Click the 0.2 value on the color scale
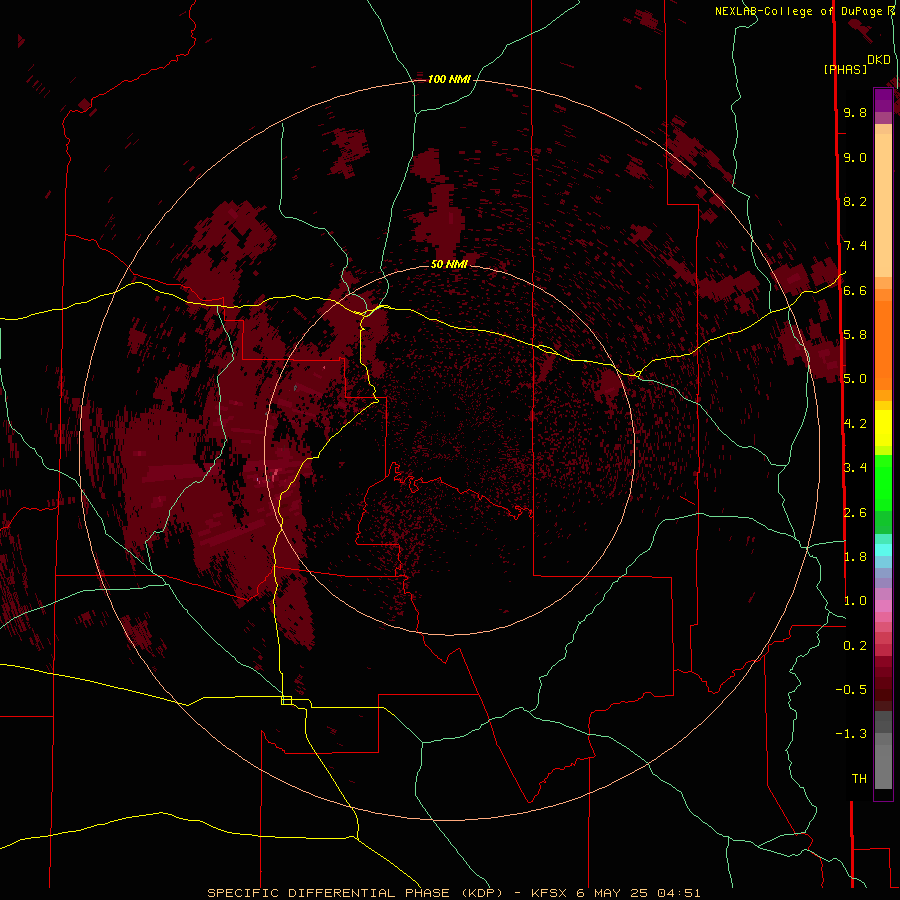The width and height of the screenshot is (900, 900). (855, 646)
